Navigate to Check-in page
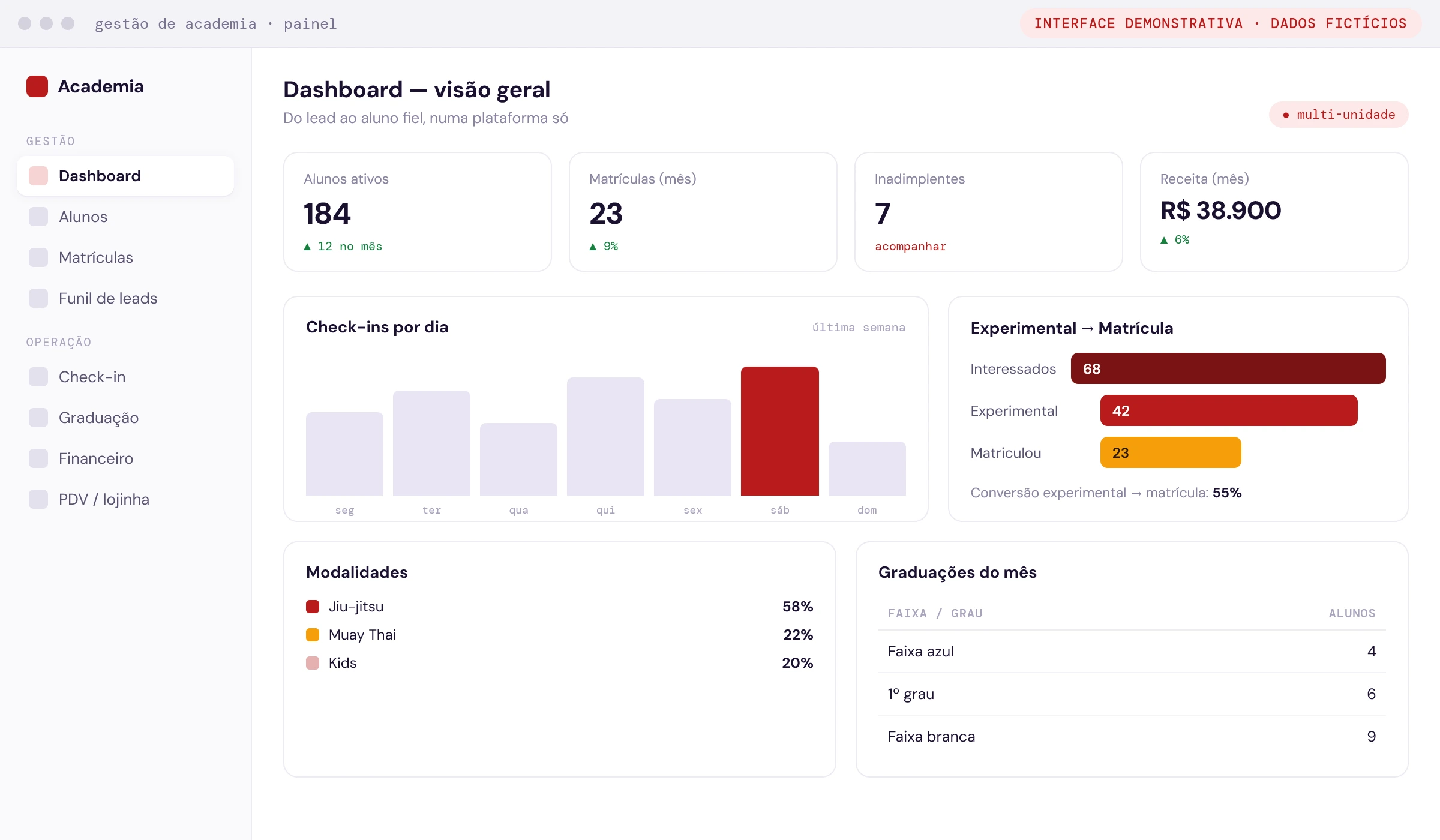The image size is (1440, 840). (125, 377)
